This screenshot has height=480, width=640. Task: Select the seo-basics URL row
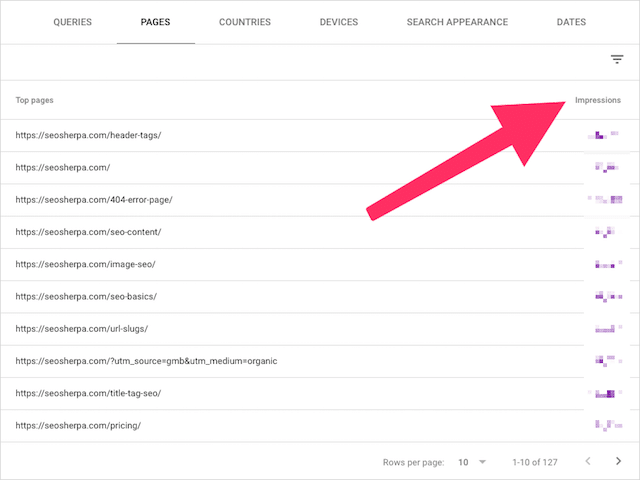[320, 296]
